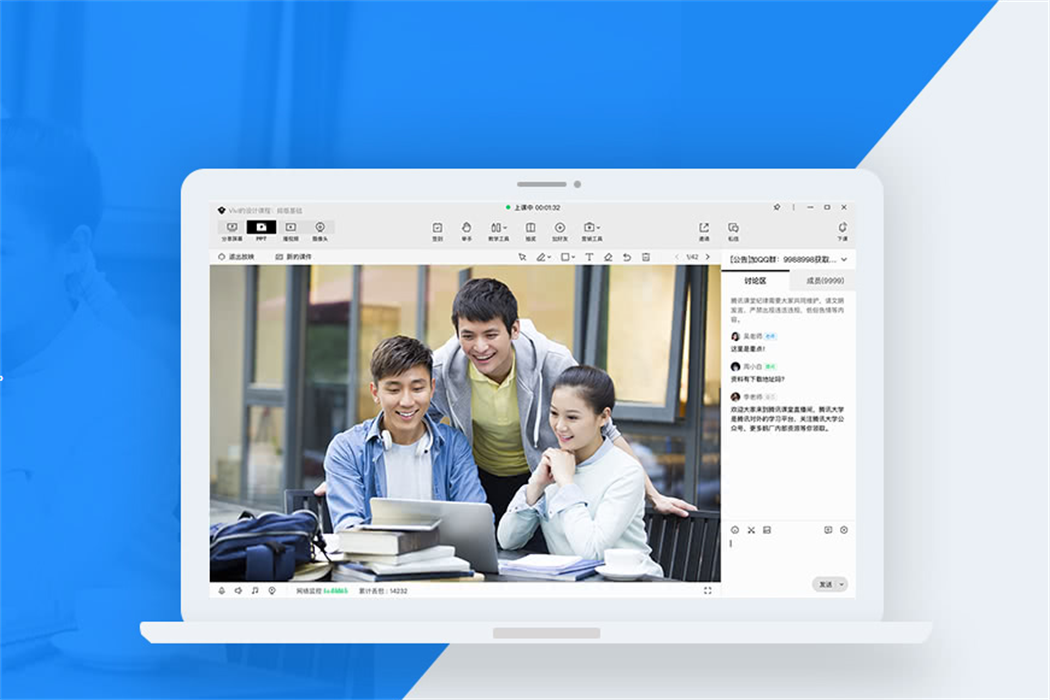Expand the announcement (公告) bar chevron
The height and width of the screenshot is (700, 1050).
(x=844, y=259)
